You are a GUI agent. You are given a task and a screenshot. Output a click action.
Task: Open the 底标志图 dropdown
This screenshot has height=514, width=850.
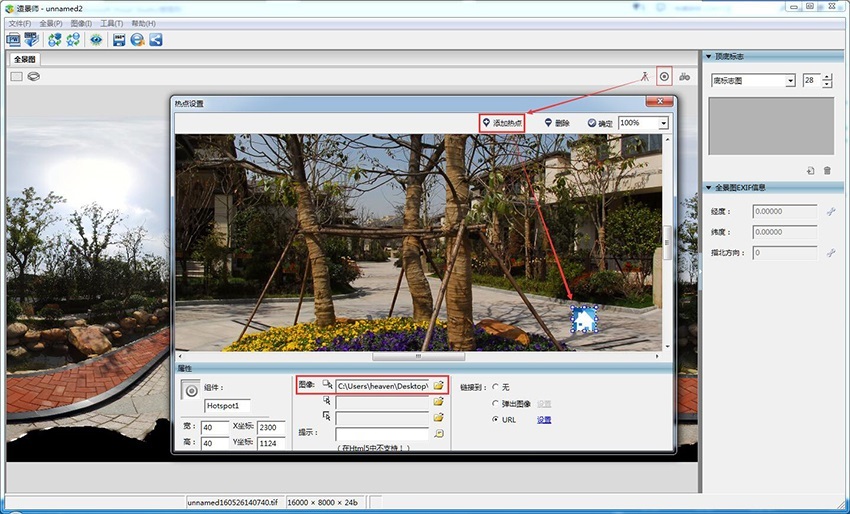pos(790,80)
